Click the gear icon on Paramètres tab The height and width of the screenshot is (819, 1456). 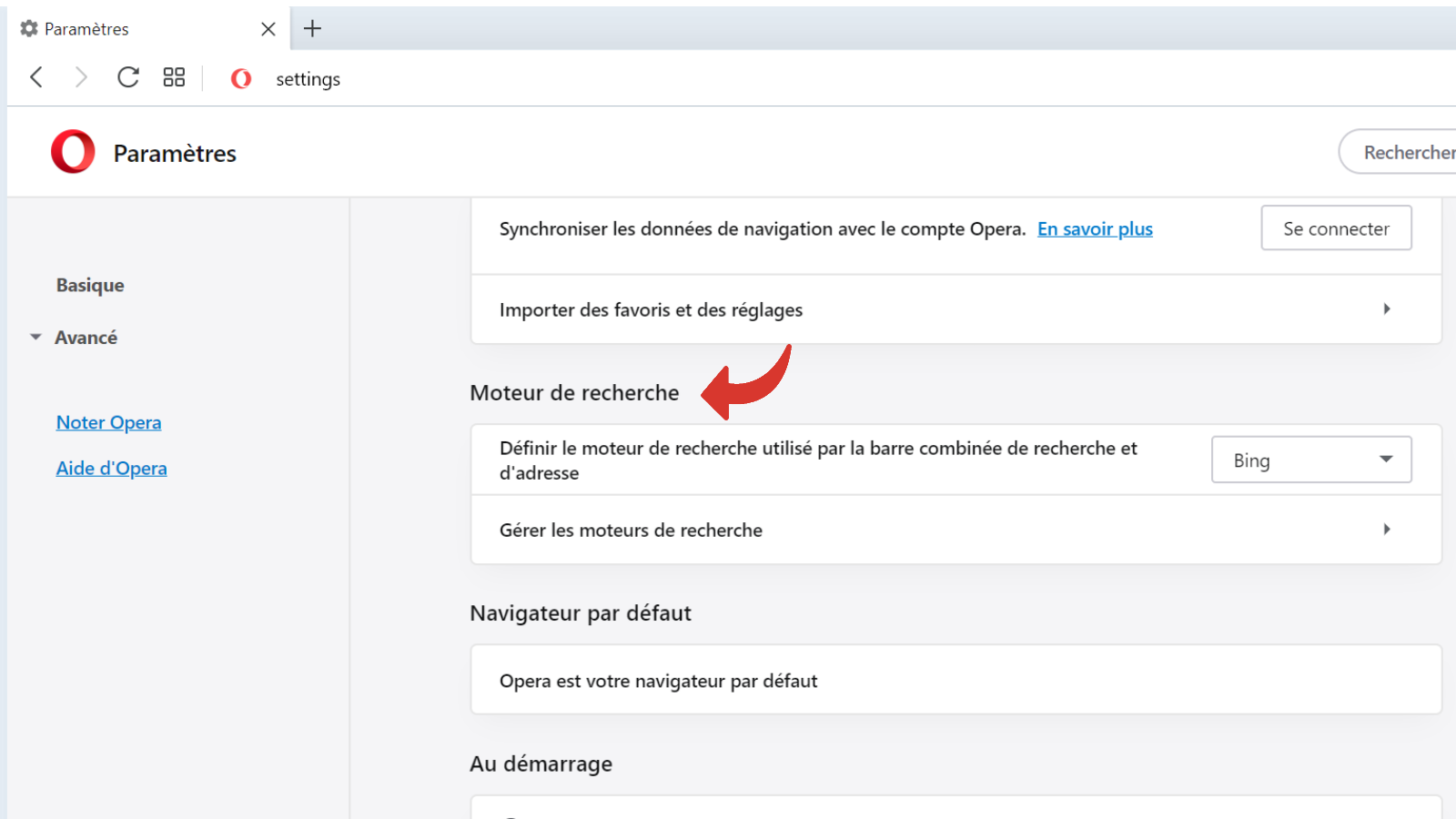29,28
